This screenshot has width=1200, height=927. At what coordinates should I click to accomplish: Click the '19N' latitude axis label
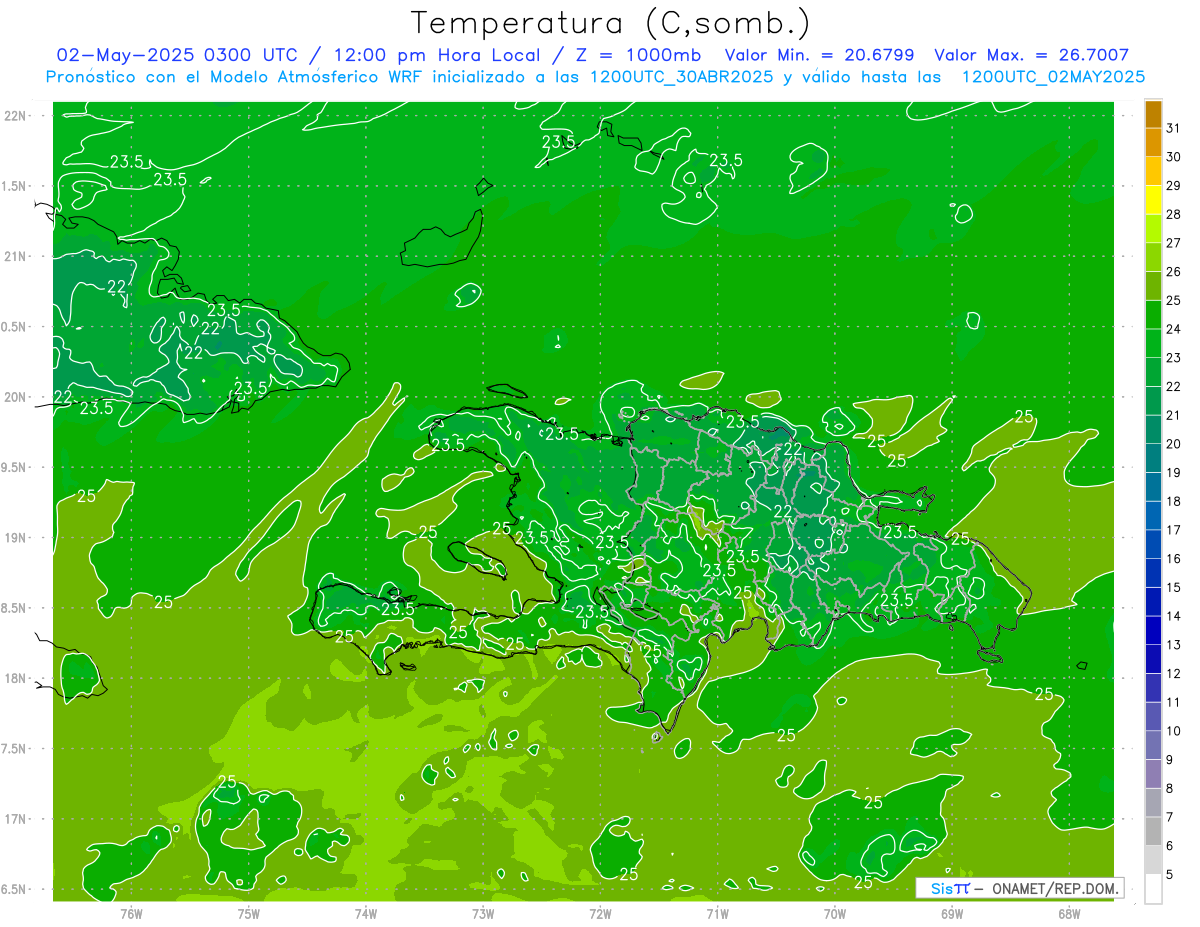pyautogui.click(x=15, y=537)
